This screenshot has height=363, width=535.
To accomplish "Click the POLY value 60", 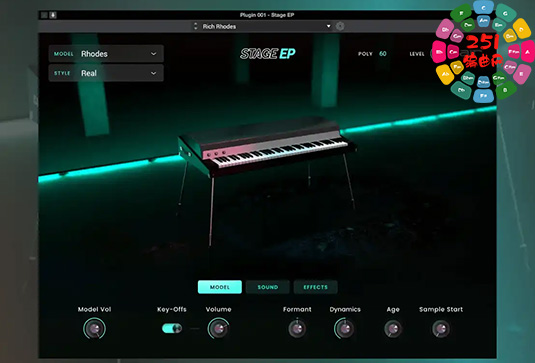I will tap(382, 54).
